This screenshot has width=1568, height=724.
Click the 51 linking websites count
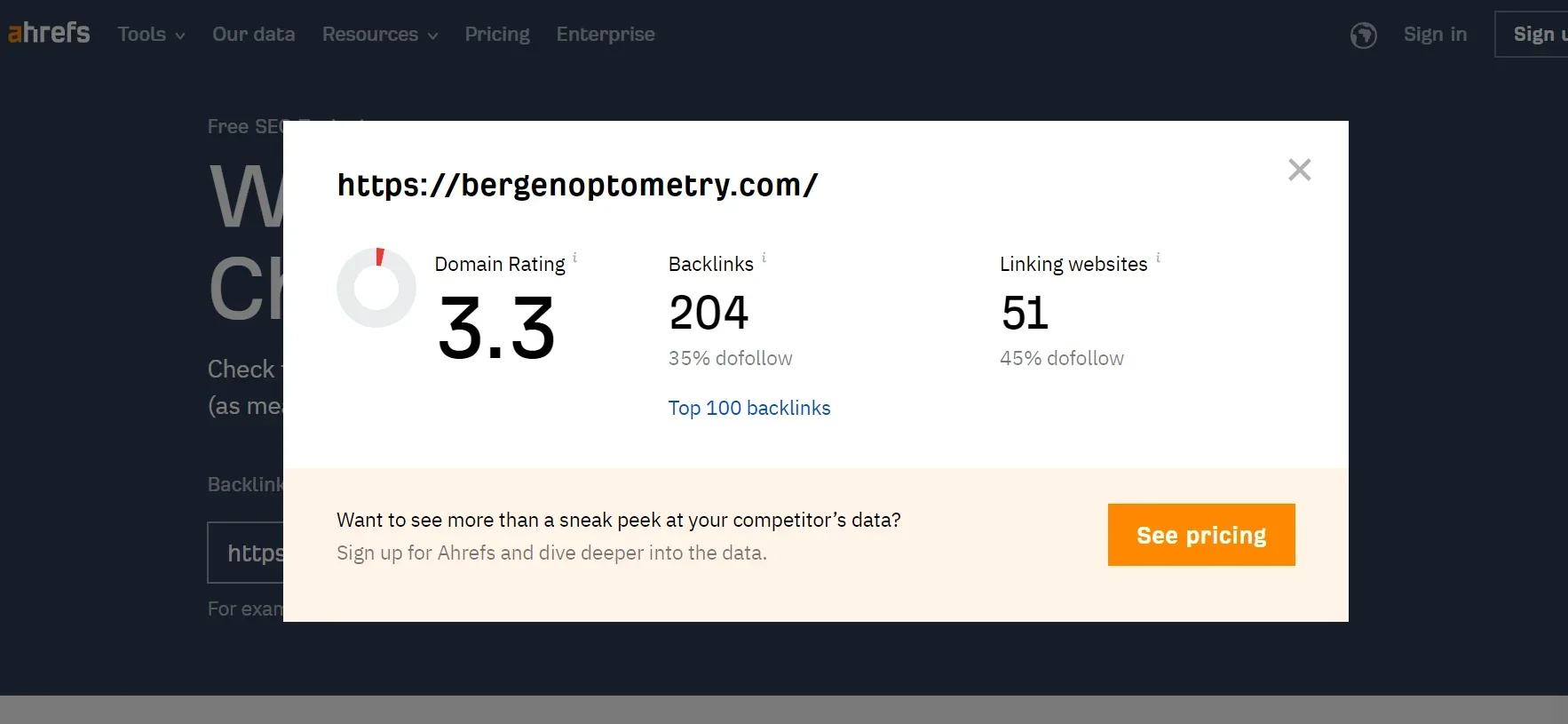click(1025, 313)
